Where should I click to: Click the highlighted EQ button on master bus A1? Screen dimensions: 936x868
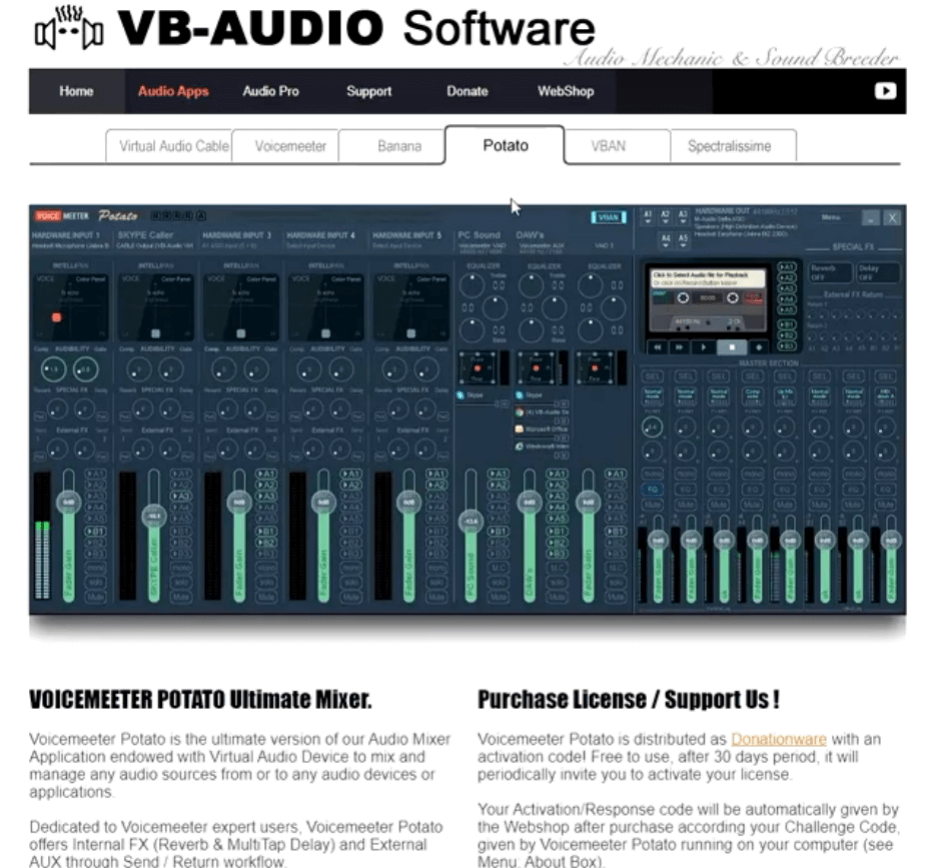click(652, 490)
